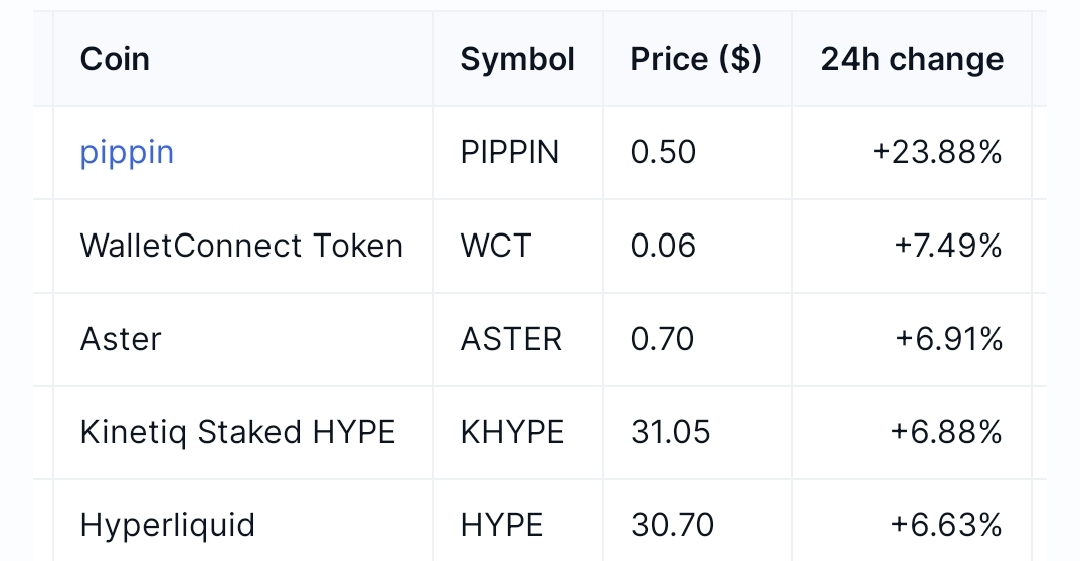Click the 0.06 price value

(663, 246)
